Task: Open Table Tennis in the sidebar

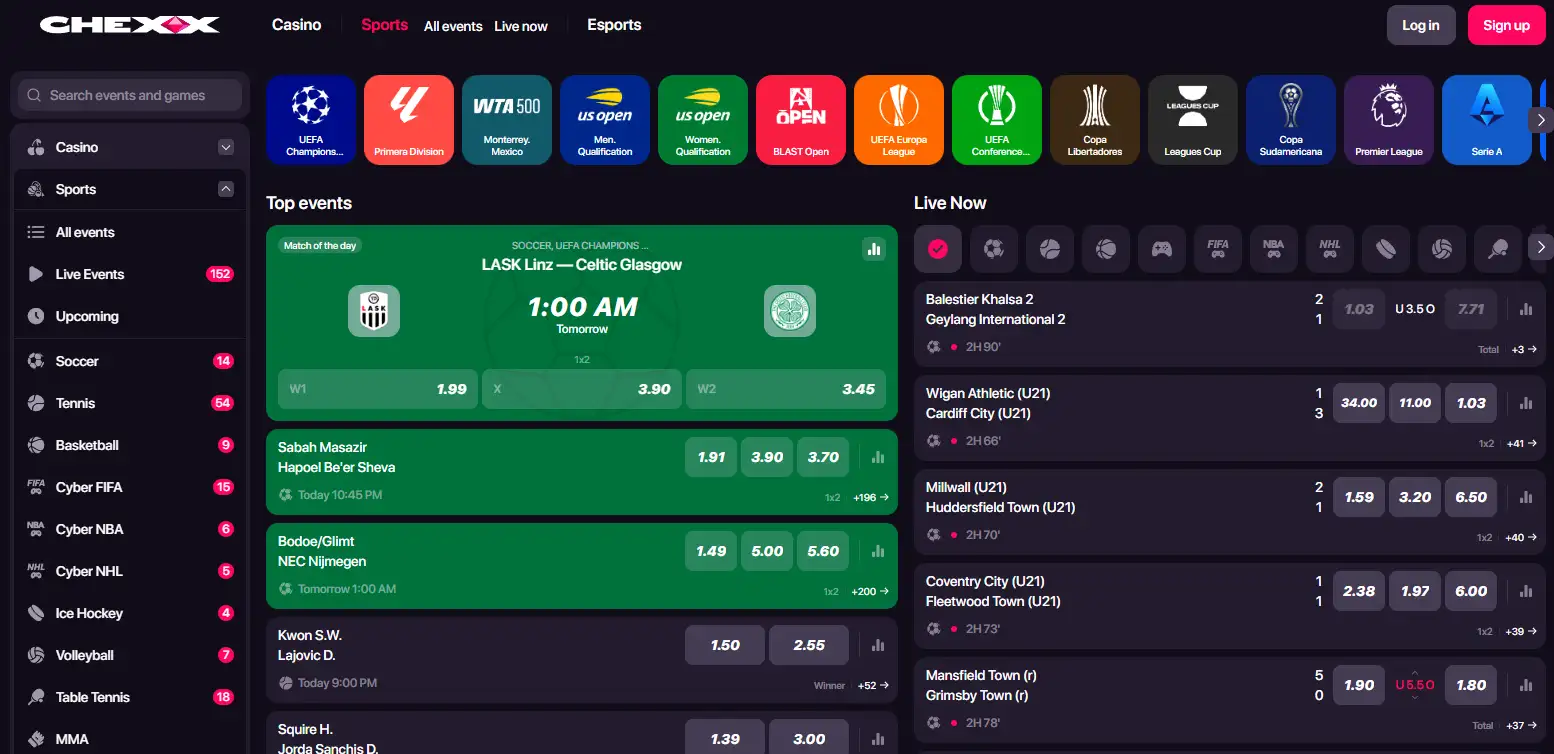Action: [x=130, y=697]
